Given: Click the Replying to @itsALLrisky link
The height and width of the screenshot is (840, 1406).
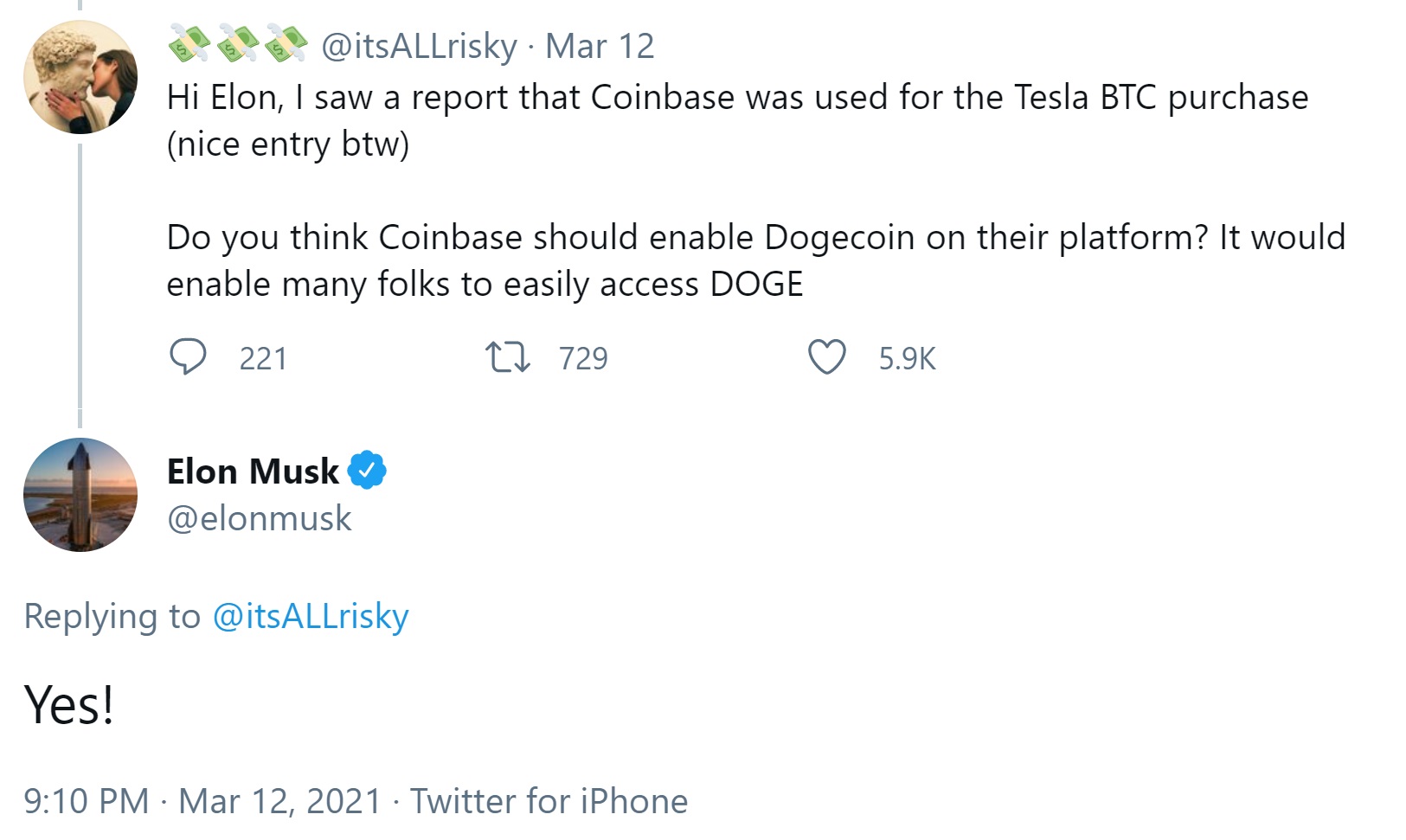Looking at the screenshot, I should coord(311,616).
